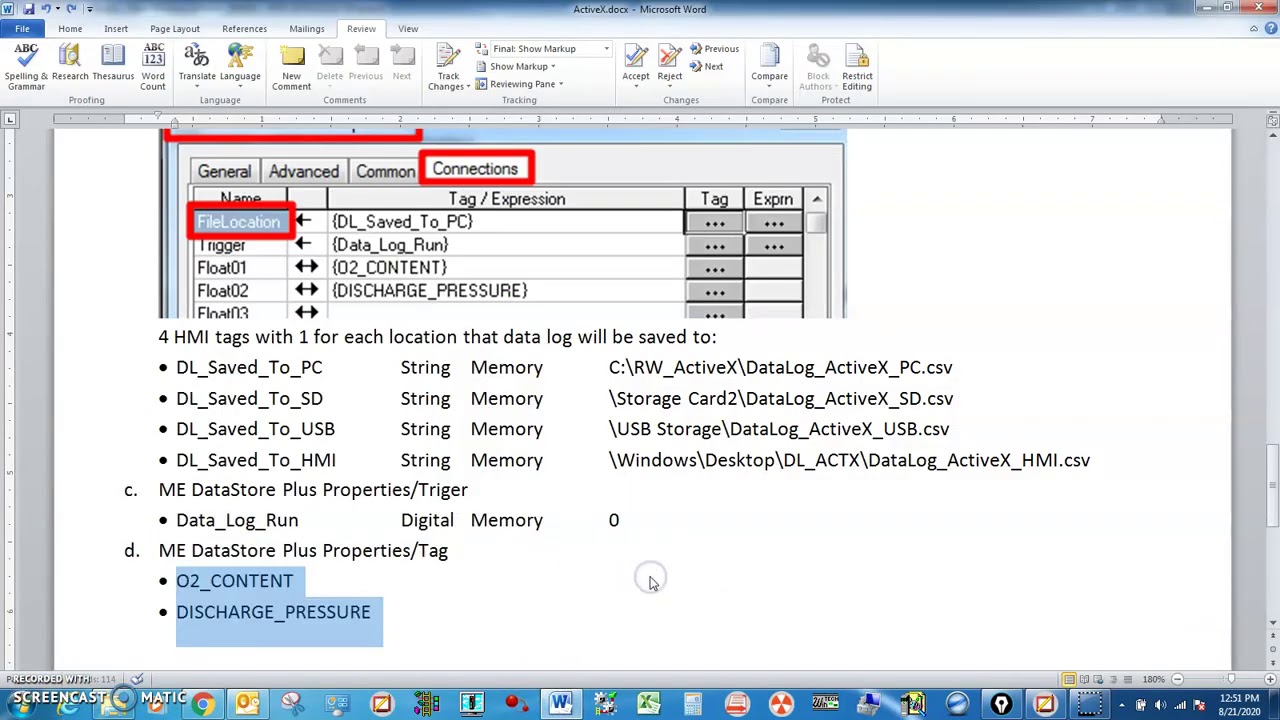This screenshot has height=720, width=1280.
Task: Click the Compare documents icon
Action: pyautogui.click(x=769, y=57)
